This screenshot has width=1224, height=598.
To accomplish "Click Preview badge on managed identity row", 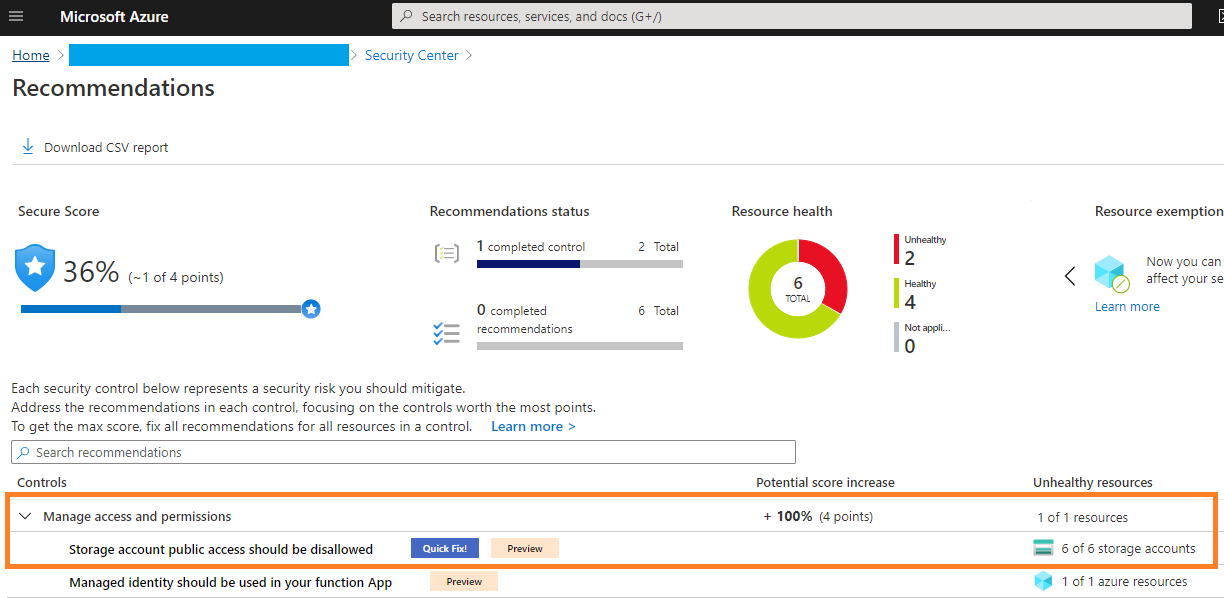I will pos(464,581).
